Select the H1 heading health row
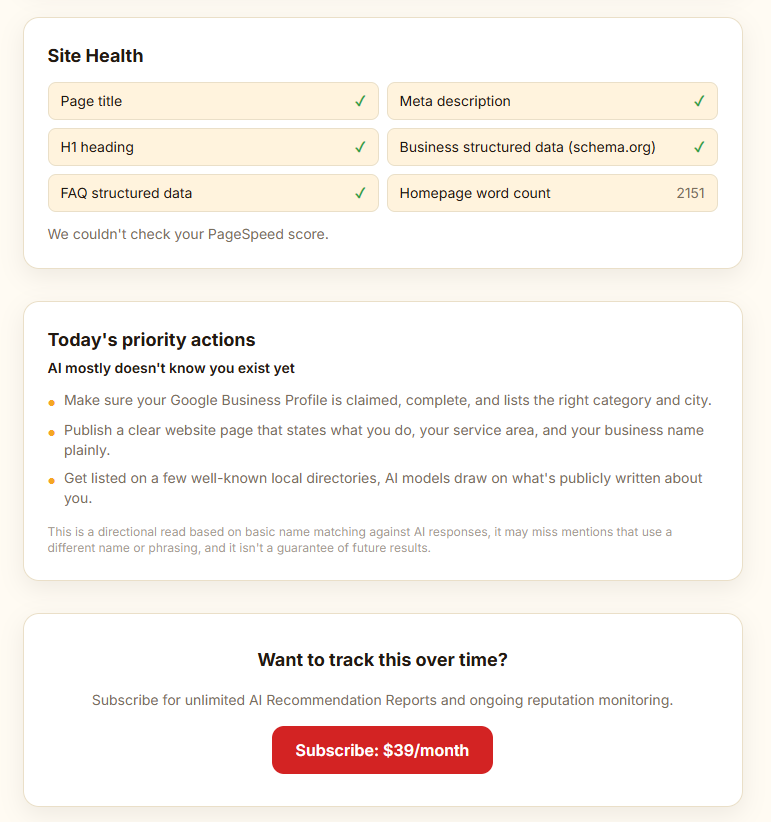The image size is (771, 822). coord(213,147)
